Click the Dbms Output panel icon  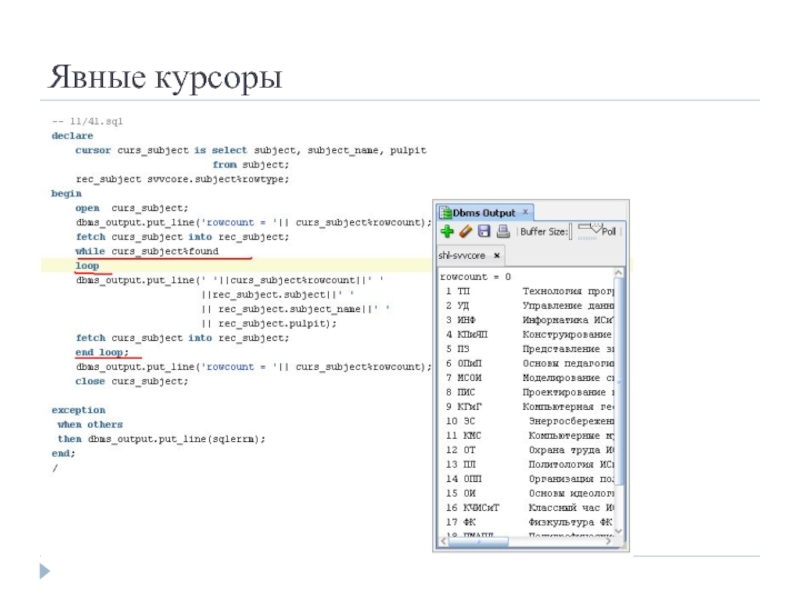tap(445, 213)
